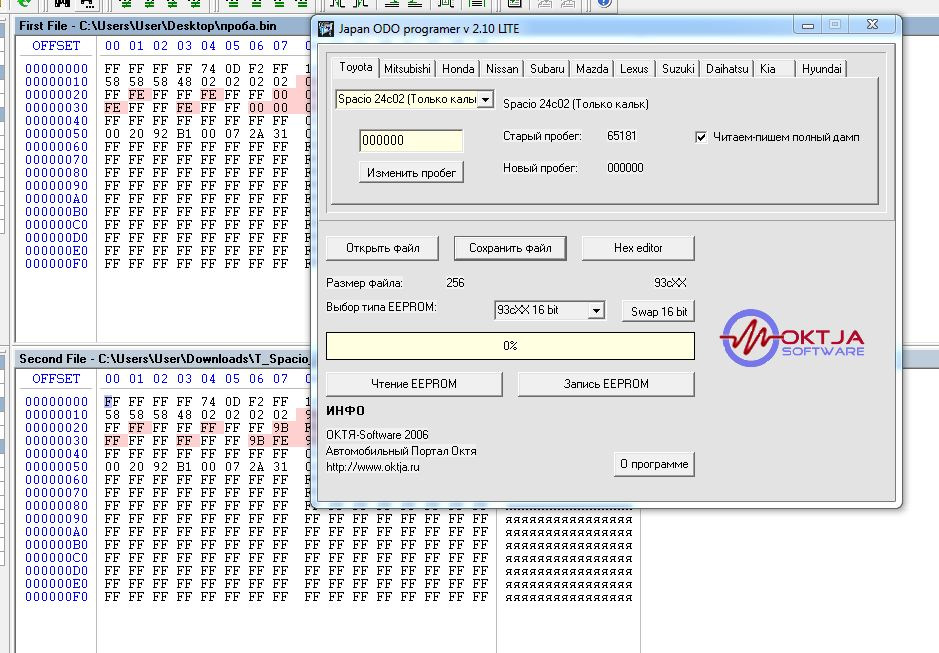Show the Daihatsu tab
Image resolution: width=939 pixels, height=653 pixels.
coord(727,69)
